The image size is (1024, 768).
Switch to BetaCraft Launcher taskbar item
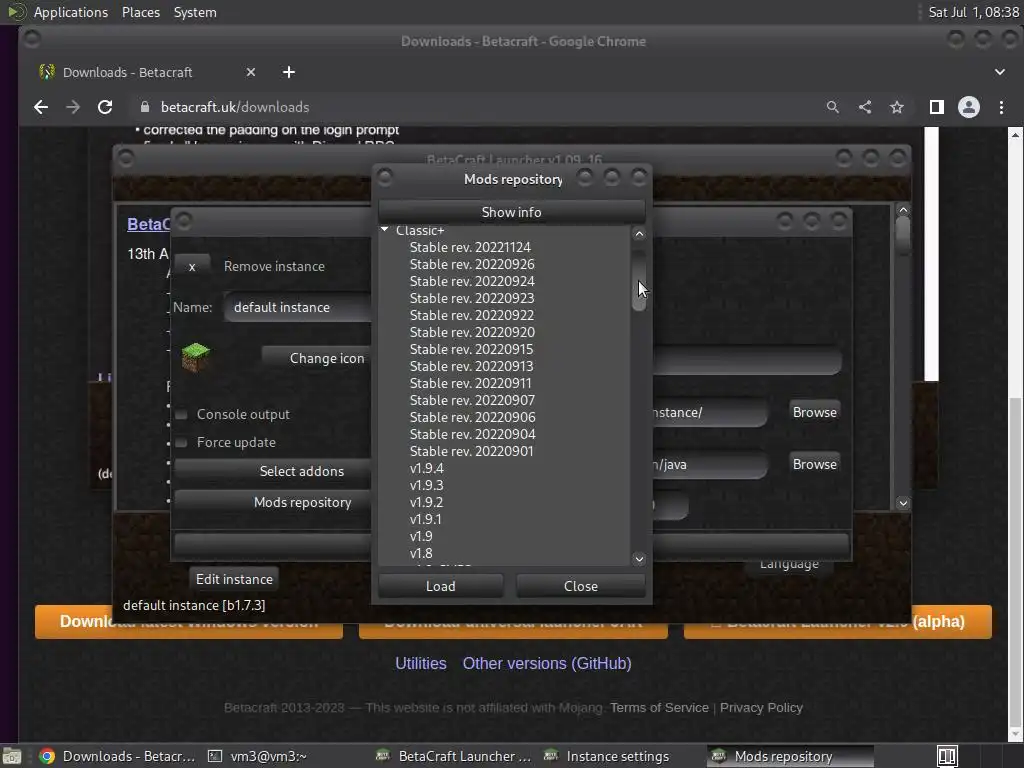[455, 756]
